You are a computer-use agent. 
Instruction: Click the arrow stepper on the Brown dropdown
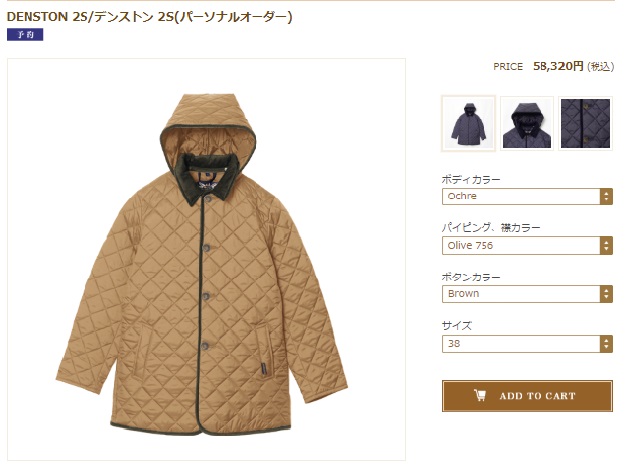[x=606, y=294]
